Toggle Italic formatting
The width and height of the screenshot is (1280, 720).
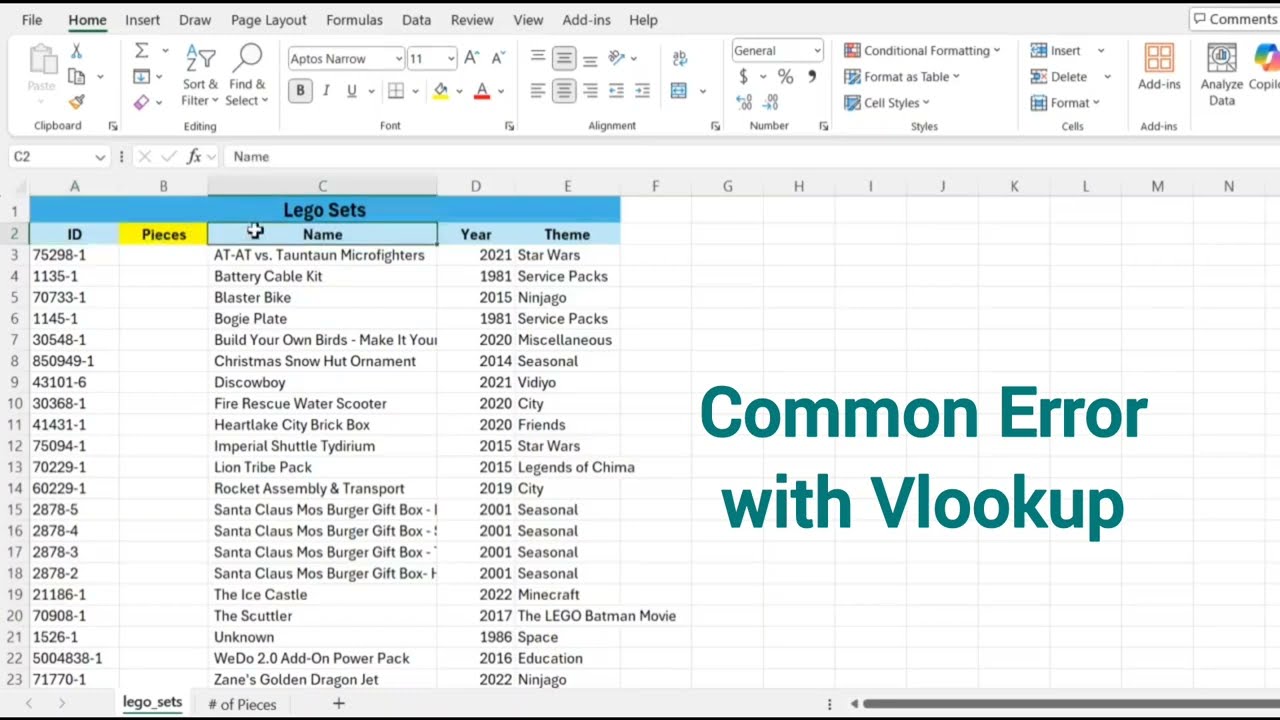pos(326,91)
